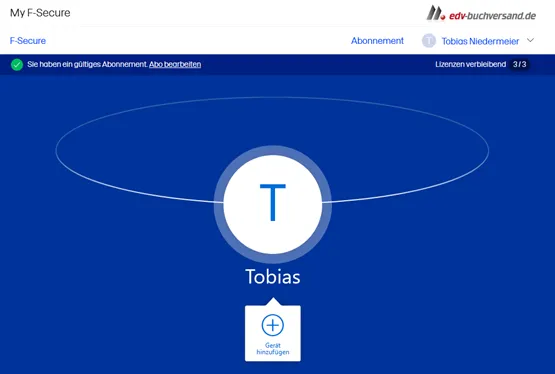Click the Gerät hinzufügen card

point(273,333)
